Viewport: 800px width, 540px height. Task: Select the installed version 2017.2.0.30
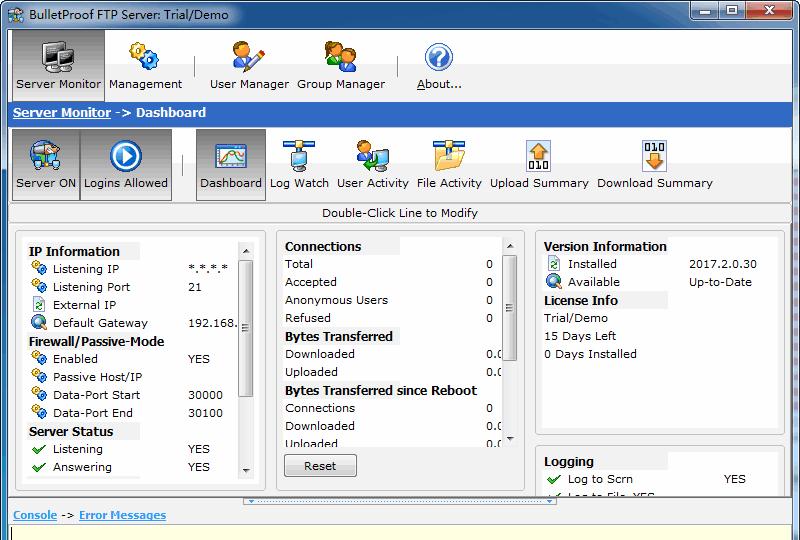tap(722, 264)
